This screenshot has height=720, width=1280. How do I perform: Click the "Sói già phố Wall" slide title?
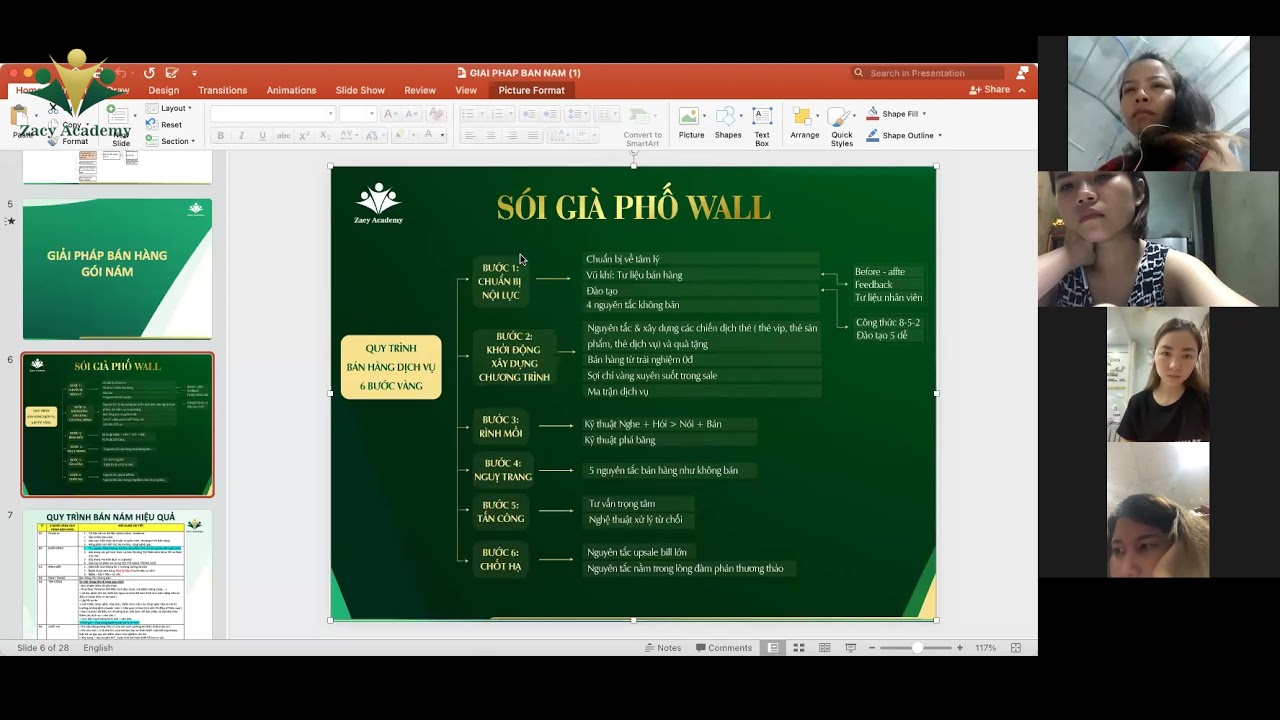[633, 207]
